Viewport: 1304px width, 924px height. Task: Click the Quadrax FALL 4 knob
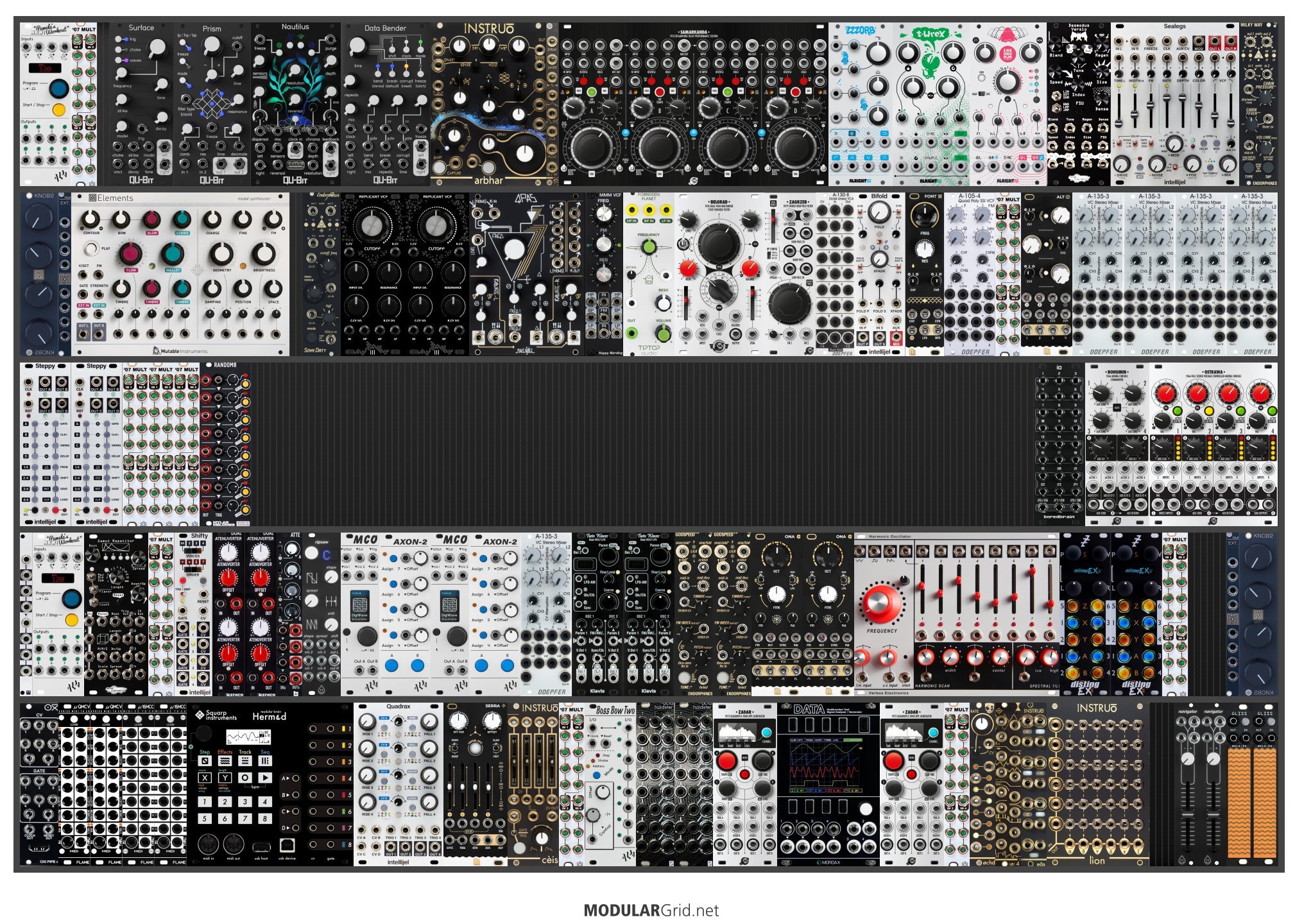(429, 803)
